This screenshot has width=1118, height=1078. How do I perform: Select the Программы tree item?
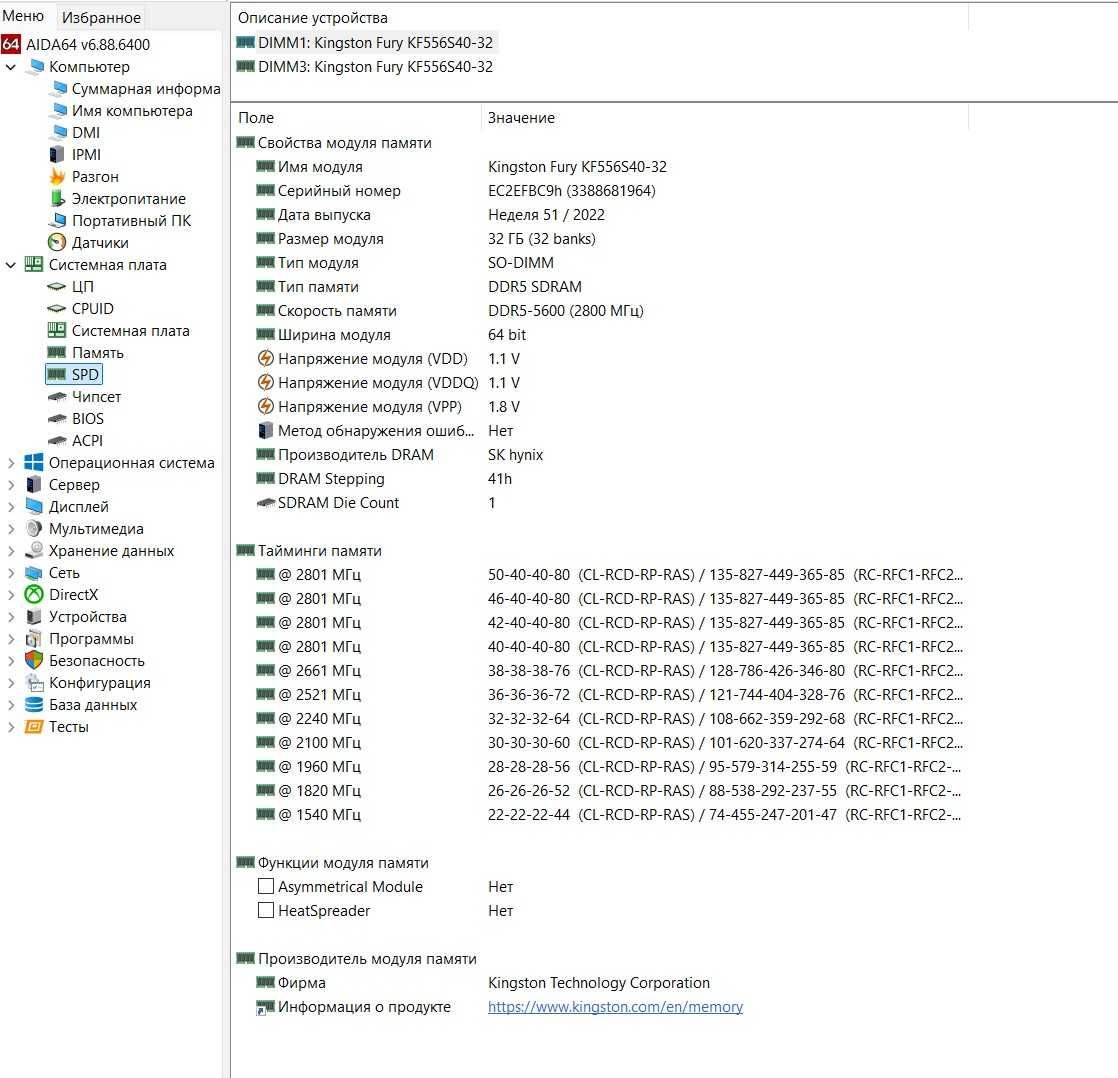(91, 639)
